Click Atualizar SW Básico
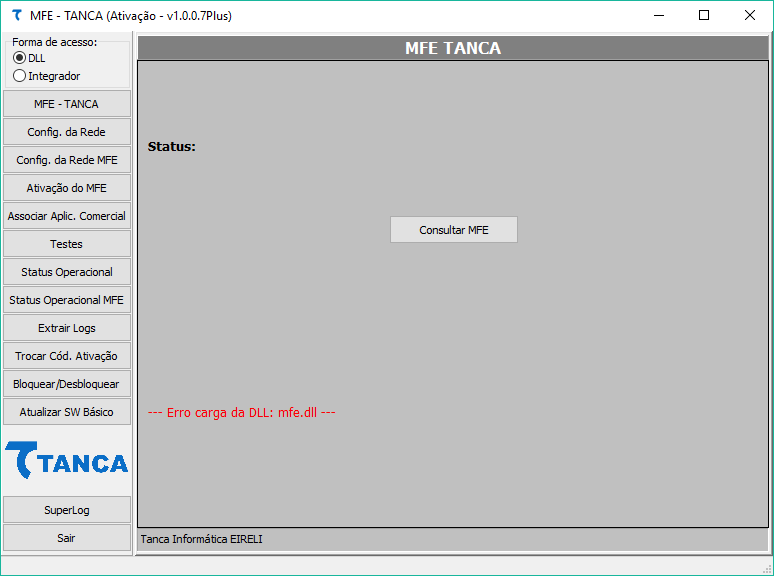 [x=67, y=412]
